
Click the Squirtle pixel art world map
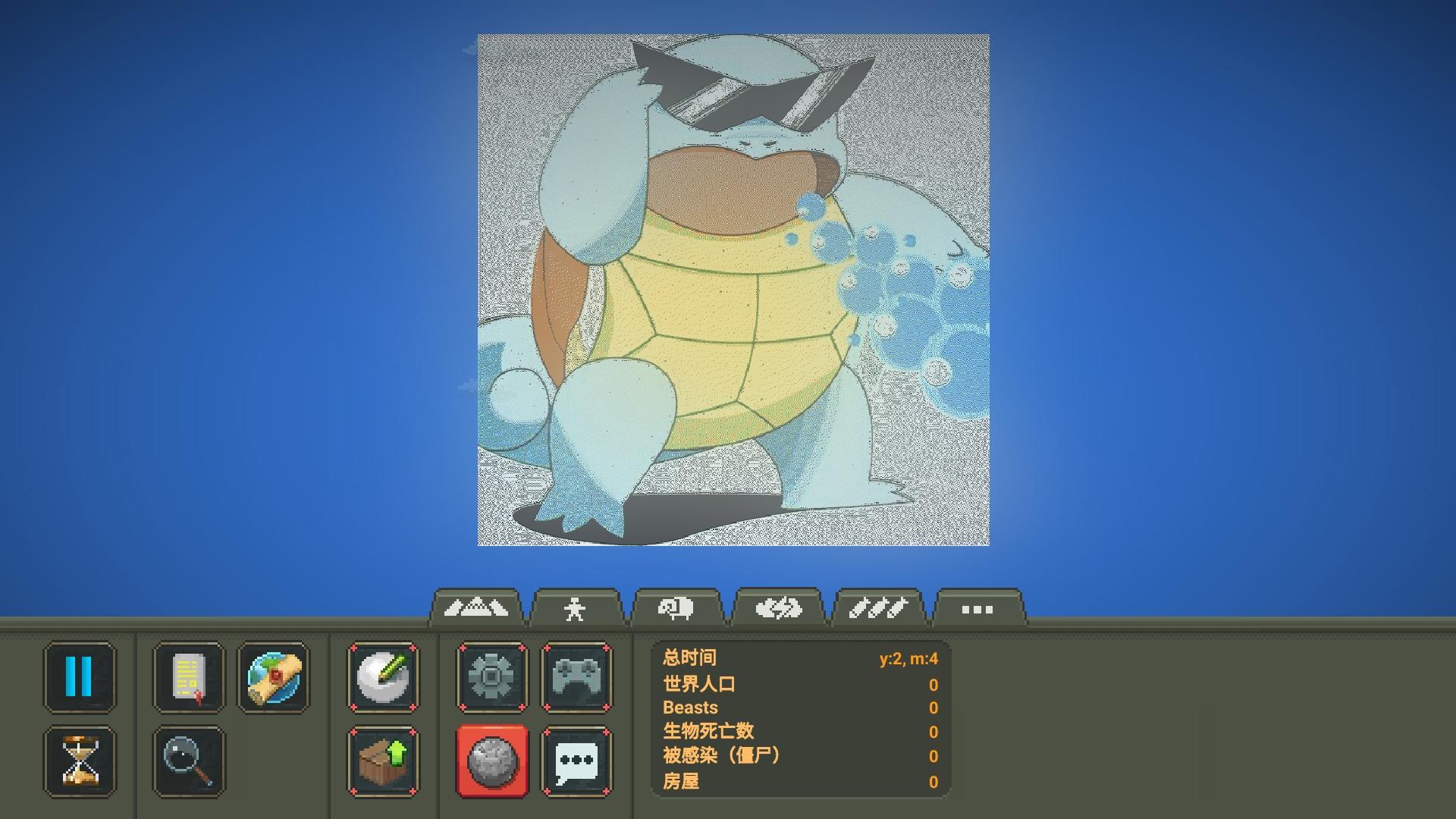(733, 290)
